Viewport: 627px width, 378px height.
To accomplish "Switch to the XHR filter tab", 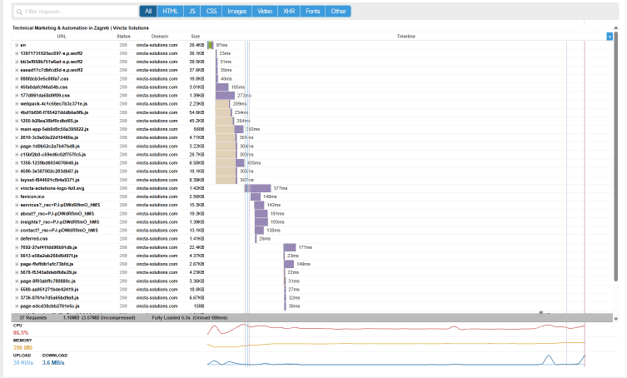I will [289, 11].
